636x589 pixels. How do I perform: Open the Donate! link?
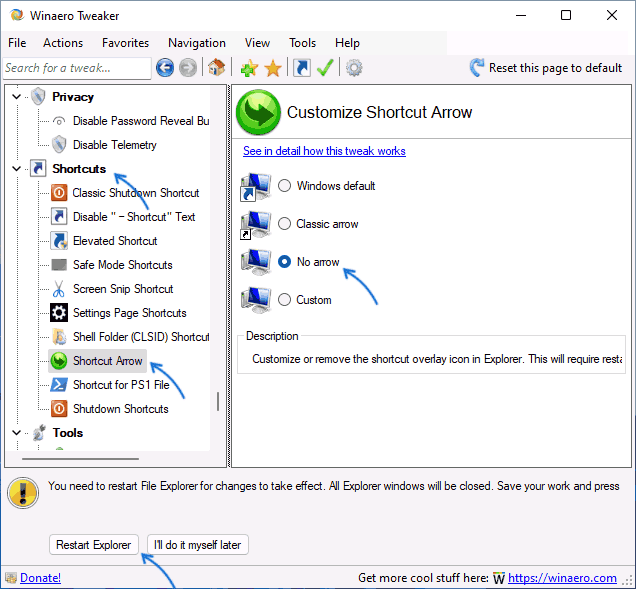point(40,578)
